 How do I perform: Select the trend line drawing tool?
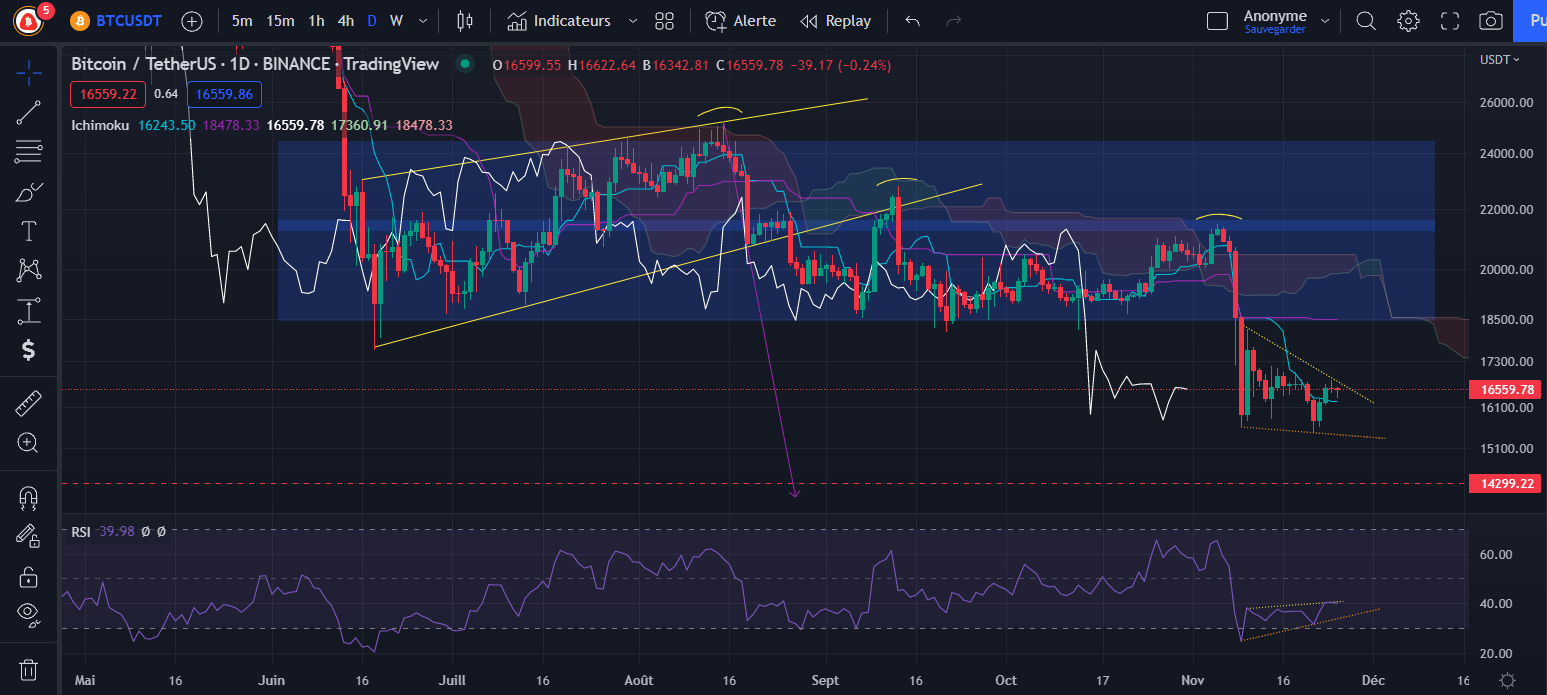[28, 111]
